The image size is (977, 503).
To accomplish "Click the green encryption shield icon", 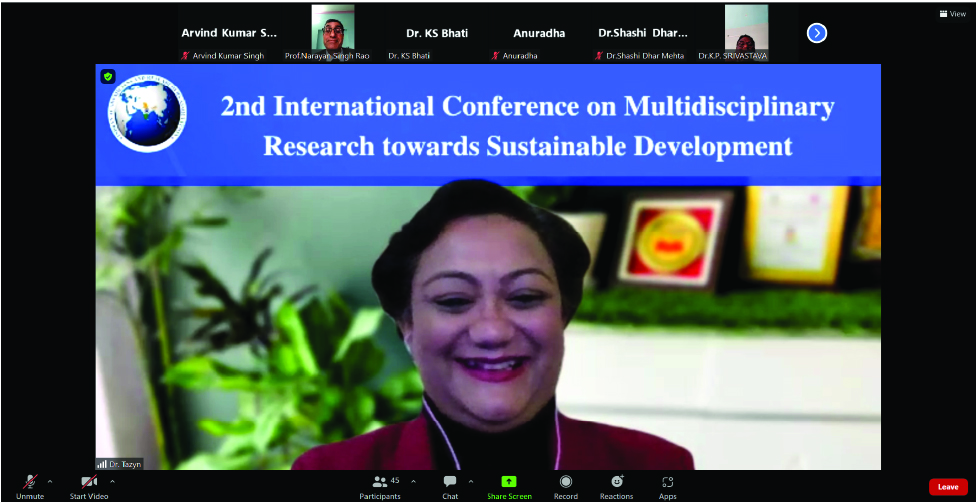I will pyautogui.click(x=108, y=76).
